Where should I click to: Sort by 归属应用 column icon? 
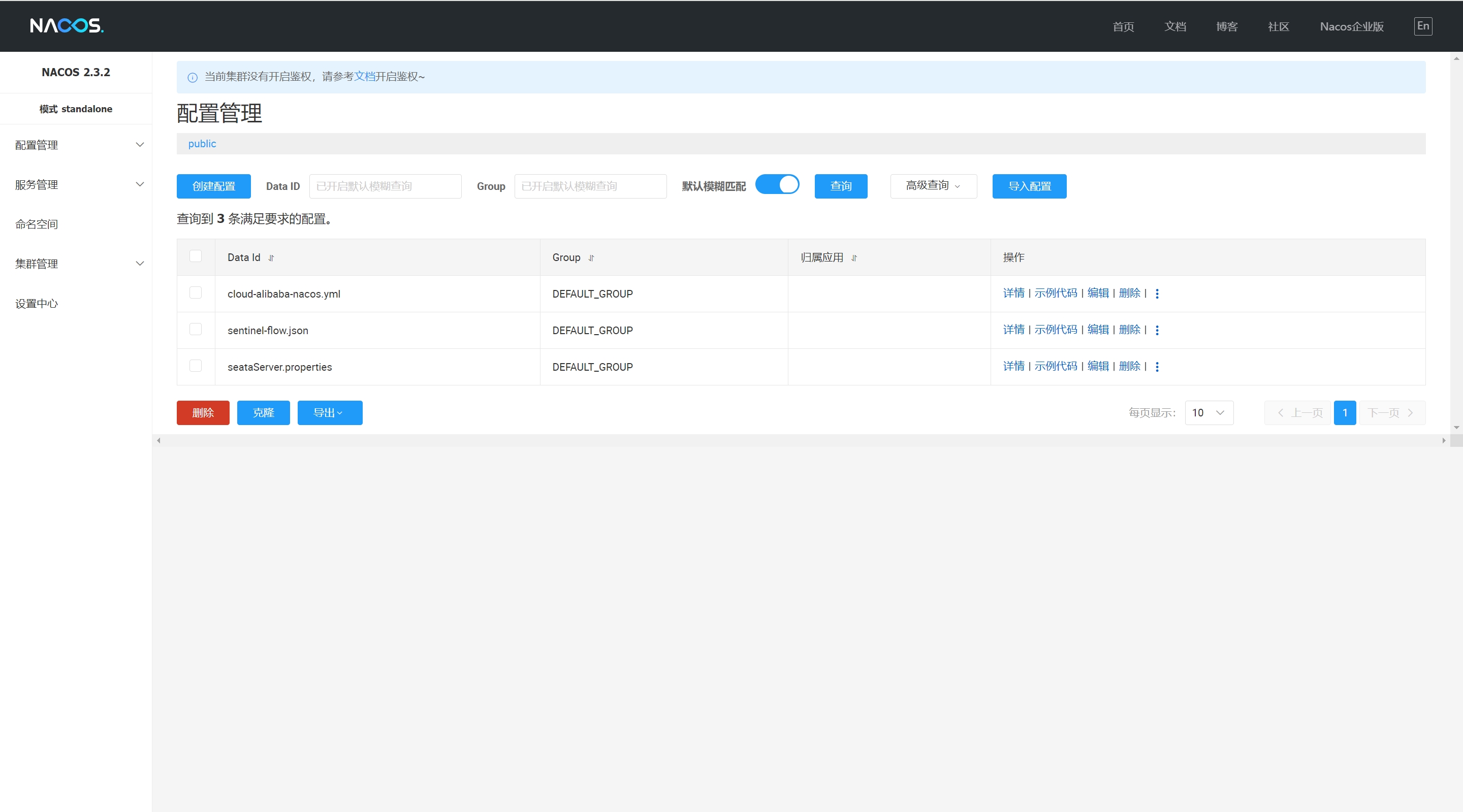coord(854,258)
